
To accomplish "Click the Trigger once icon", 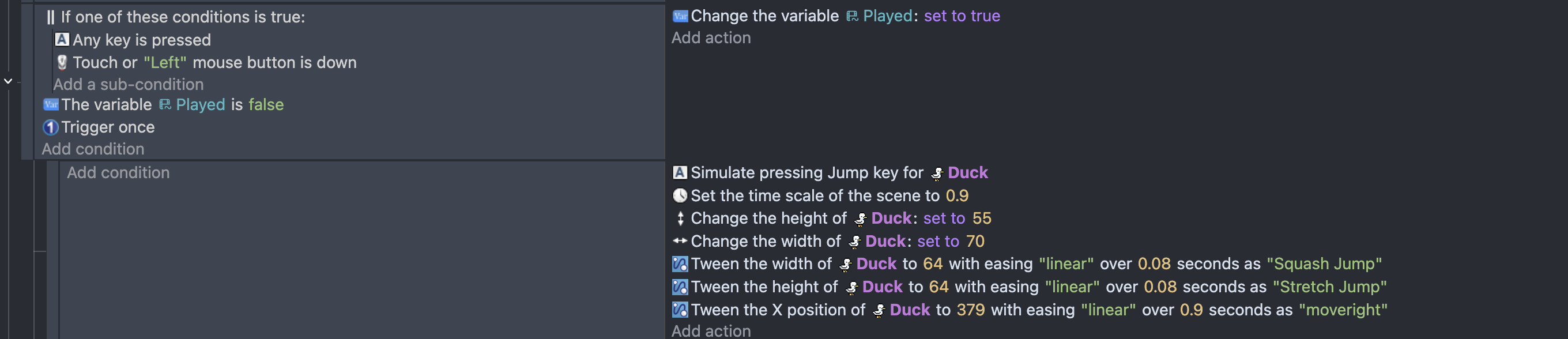I will click(51, 127).
